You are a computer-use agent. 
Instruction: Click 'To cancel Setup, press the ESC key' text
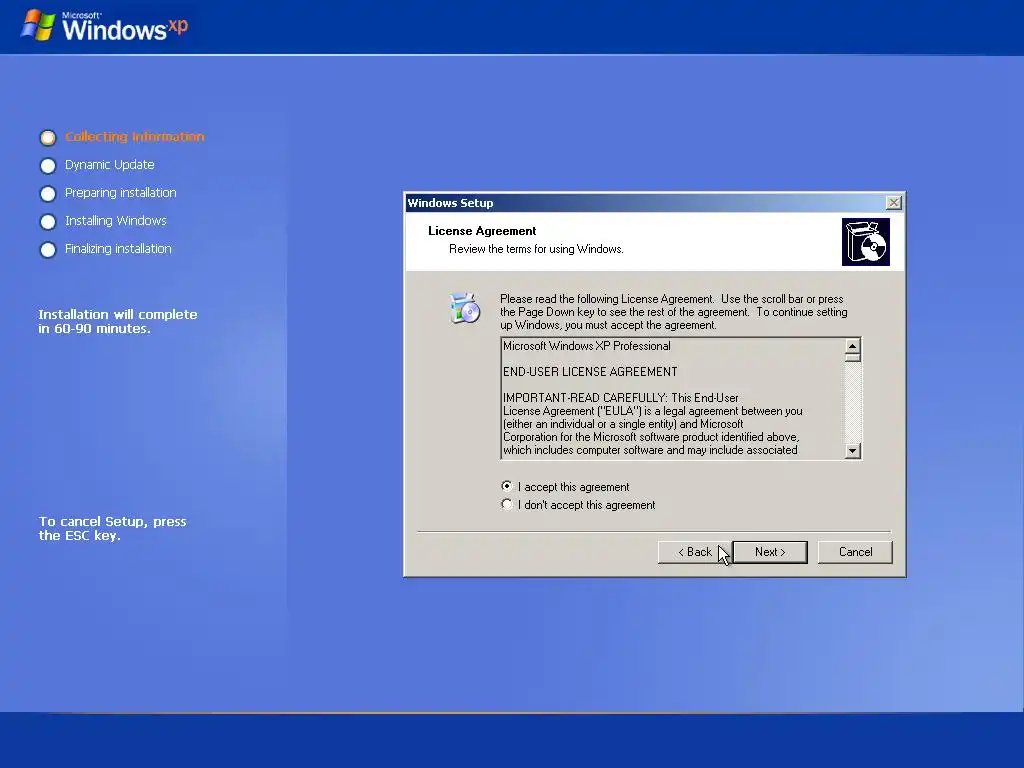112,528
